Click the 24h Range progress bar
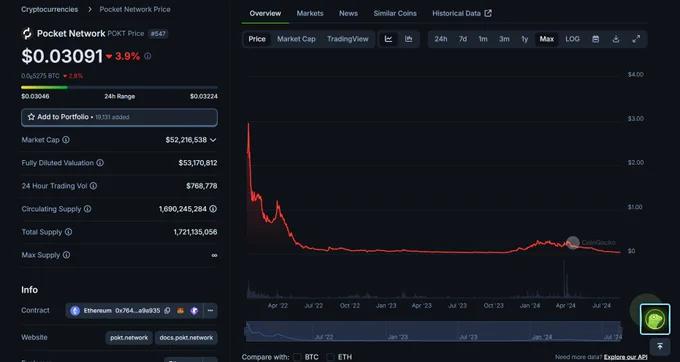 (119, 87)
